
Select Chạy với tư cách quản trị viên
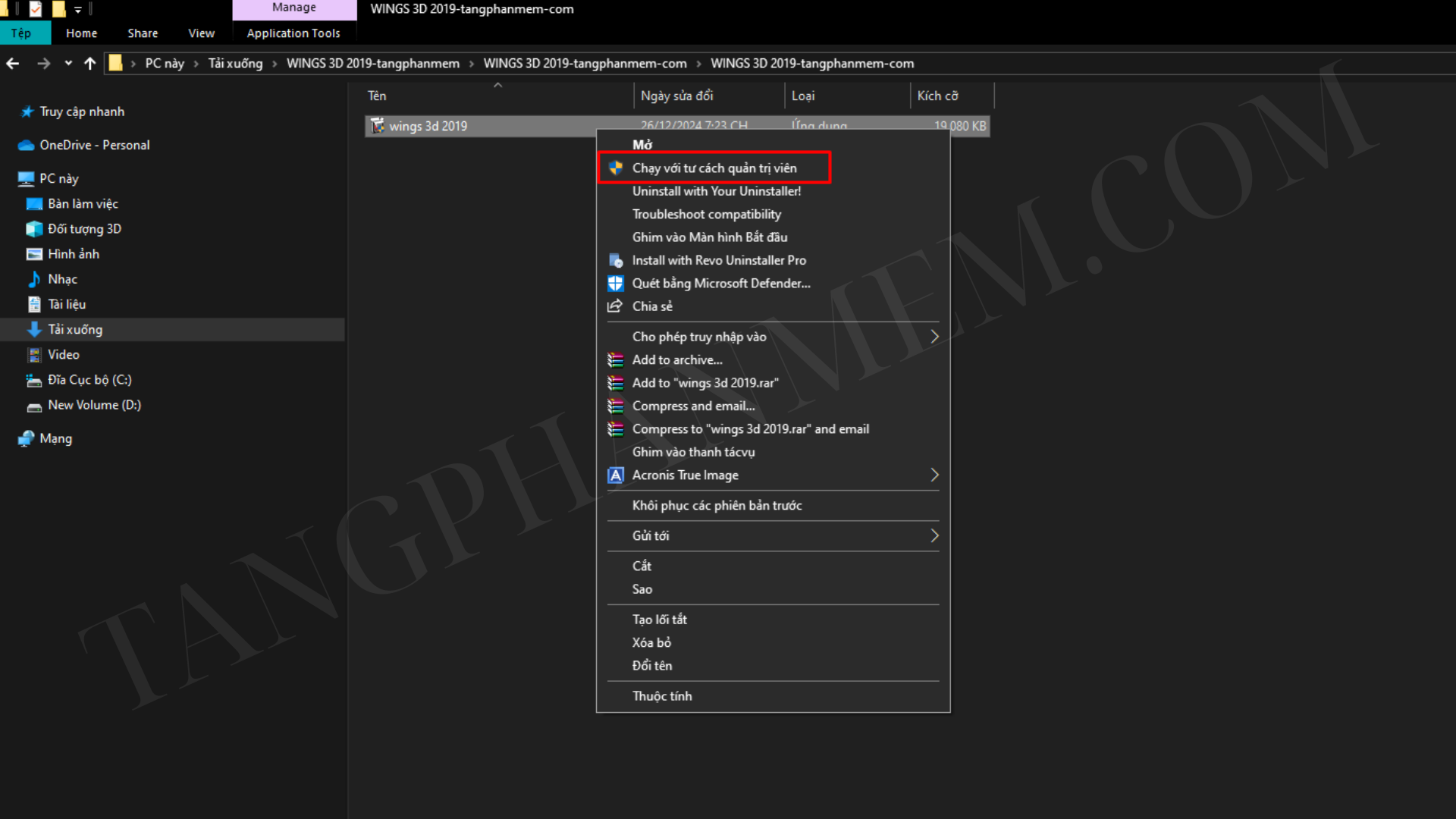[714, 168]
